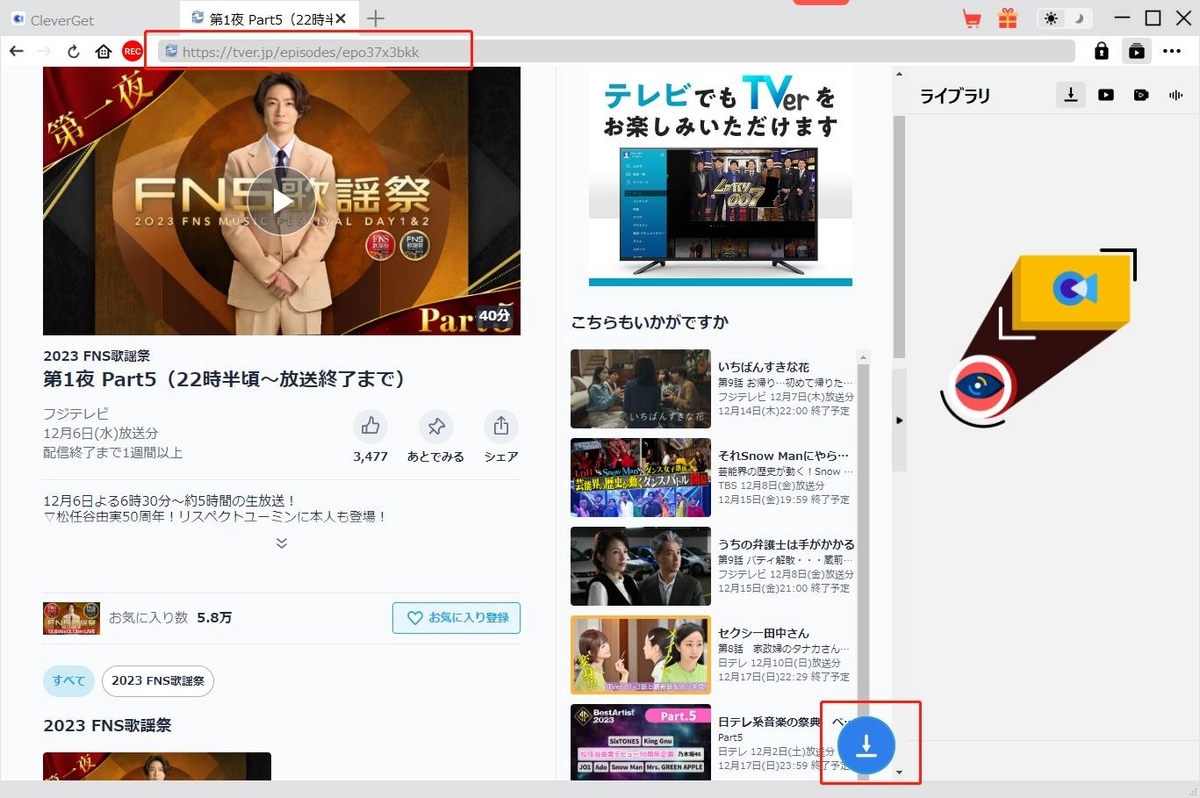Click the padlock icon beside address bar

coord(1101,51)
